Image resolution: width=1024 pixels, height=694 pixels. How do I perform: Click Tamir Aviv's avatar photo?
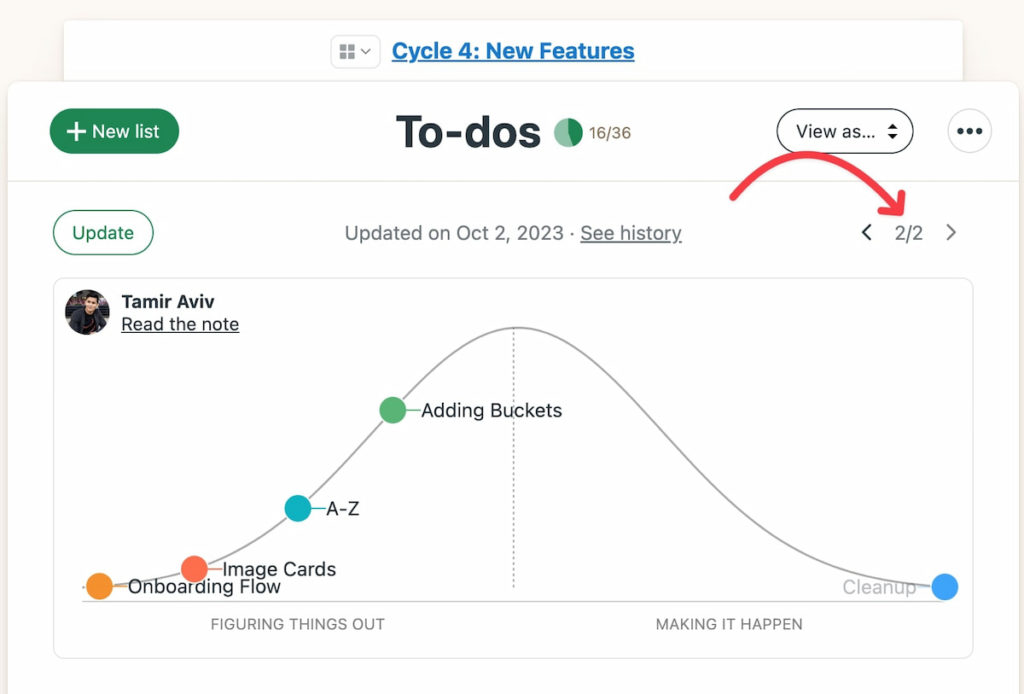(x=87, y=312)
